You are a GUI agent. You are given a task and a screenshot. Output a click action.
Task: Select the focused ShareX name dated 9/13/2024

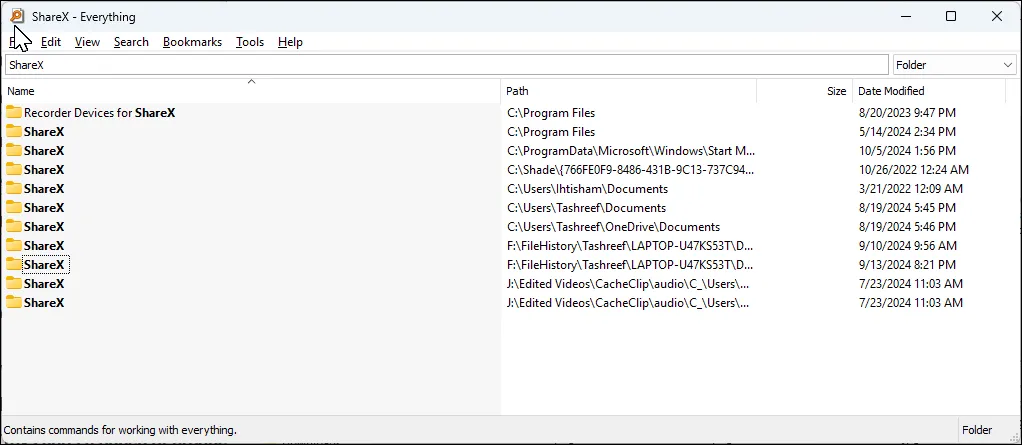coord(44,265)
